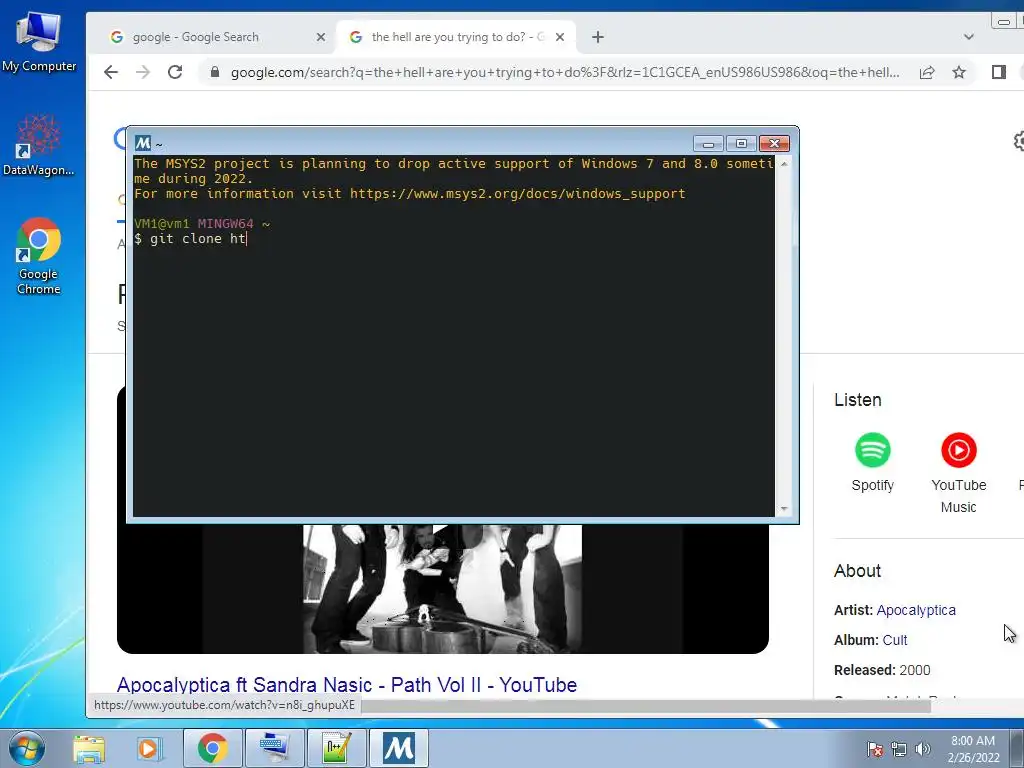Click the padlock site info icon

(x=215, y=72)
